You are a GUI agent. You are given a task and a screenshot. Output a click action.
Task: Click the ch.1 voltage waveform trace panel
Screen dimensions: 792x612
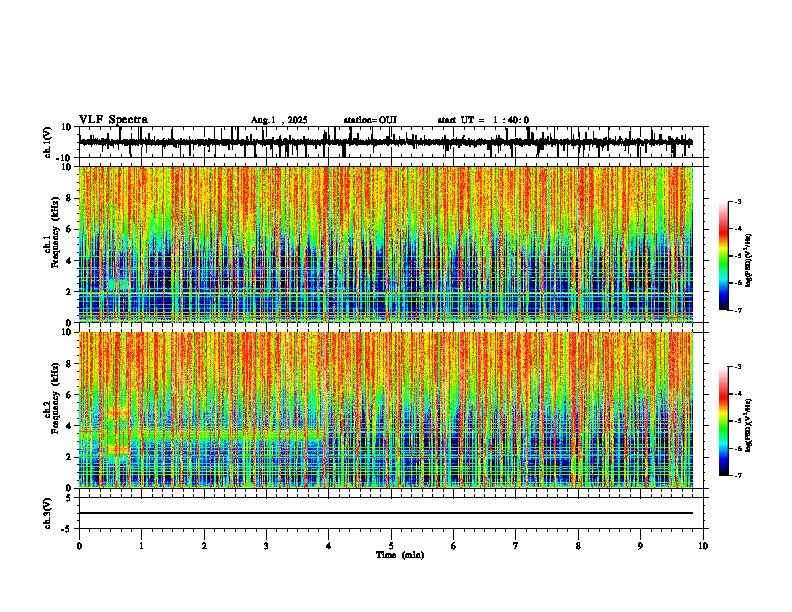click(390, 142)
